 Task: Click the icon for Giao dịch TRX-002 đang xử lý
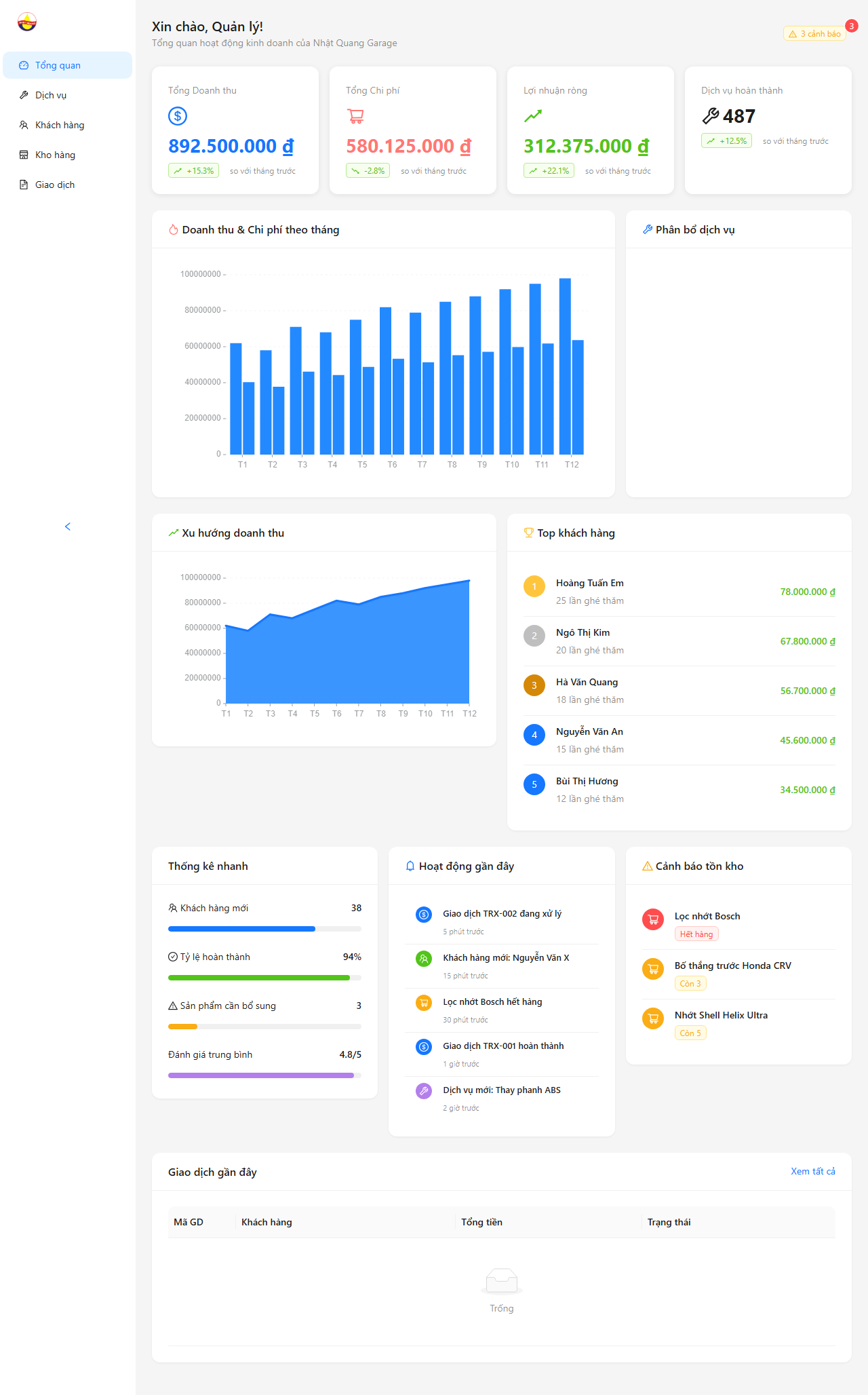pyautogui.click(x=424, y=915)
